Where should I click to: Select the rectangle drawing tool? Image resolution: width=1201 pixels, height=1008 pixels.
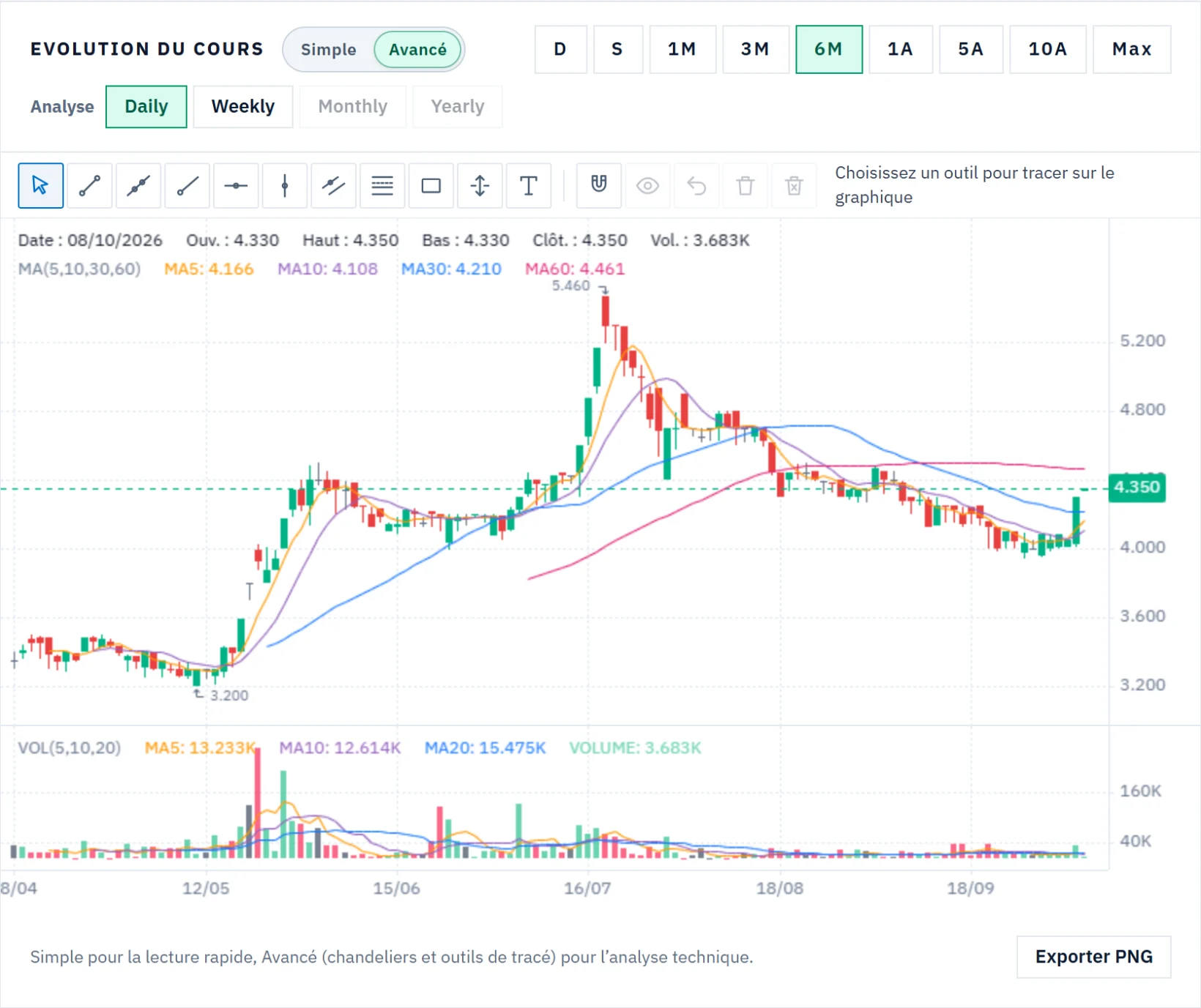point(431,186)
